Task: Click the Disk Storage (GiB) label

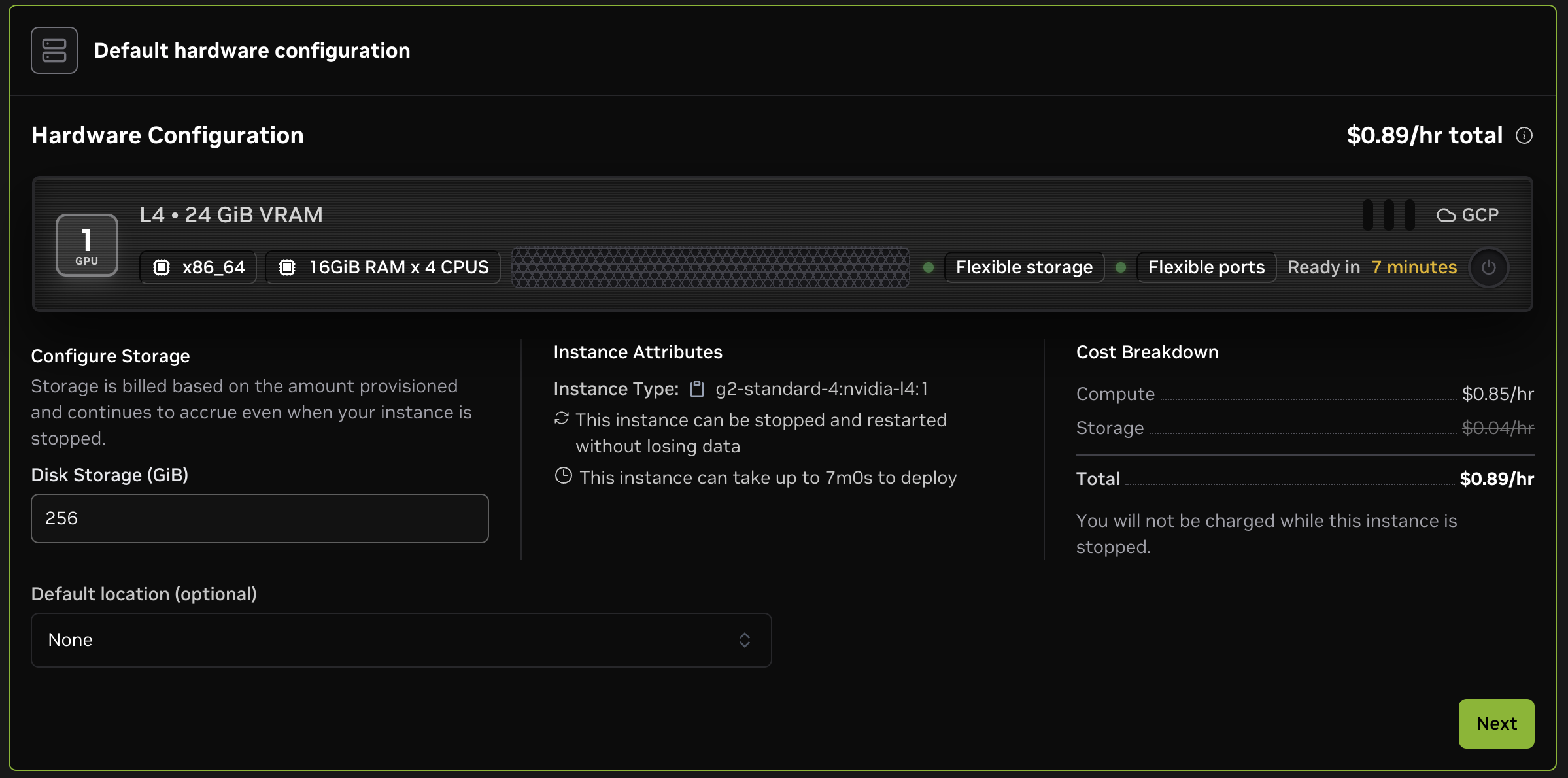Action: [110, 475]
